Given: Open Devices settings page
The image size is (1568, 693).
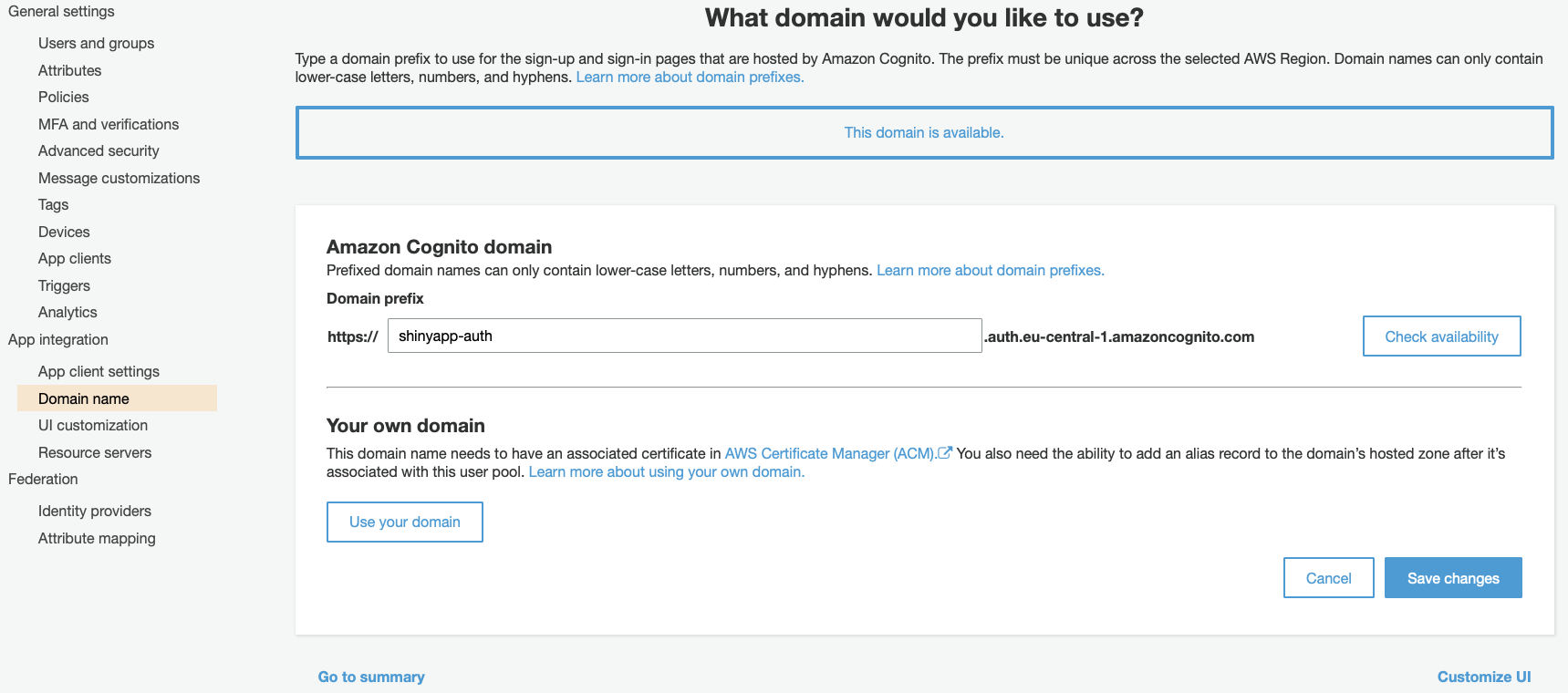Looking at the screenshot, I should pyautogui.click(x=64, y=232).
